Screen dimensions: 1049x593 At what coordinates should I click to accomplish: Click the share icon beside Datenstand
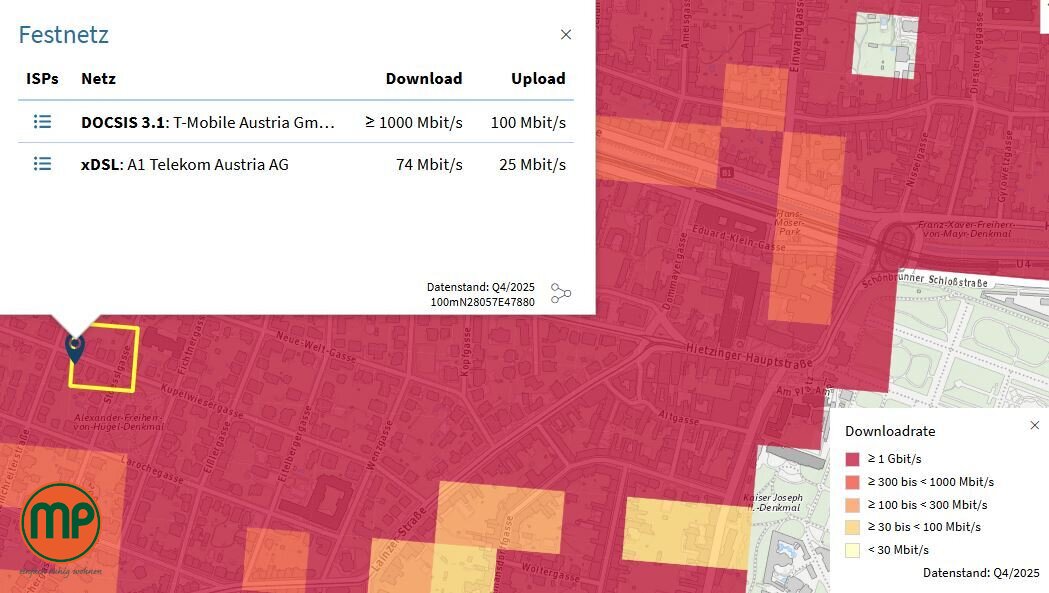coord(561,293)
